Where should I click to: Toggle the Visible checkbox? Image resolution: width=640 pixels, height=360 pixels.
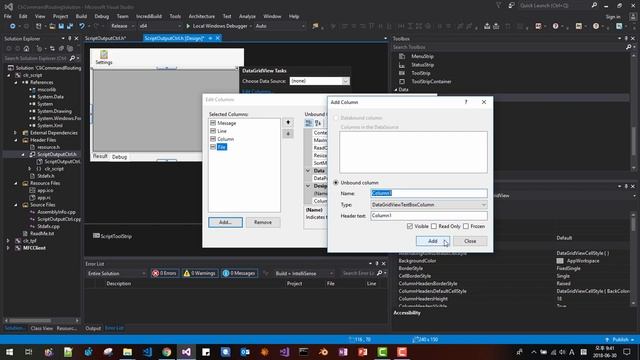tap(410, 226)
